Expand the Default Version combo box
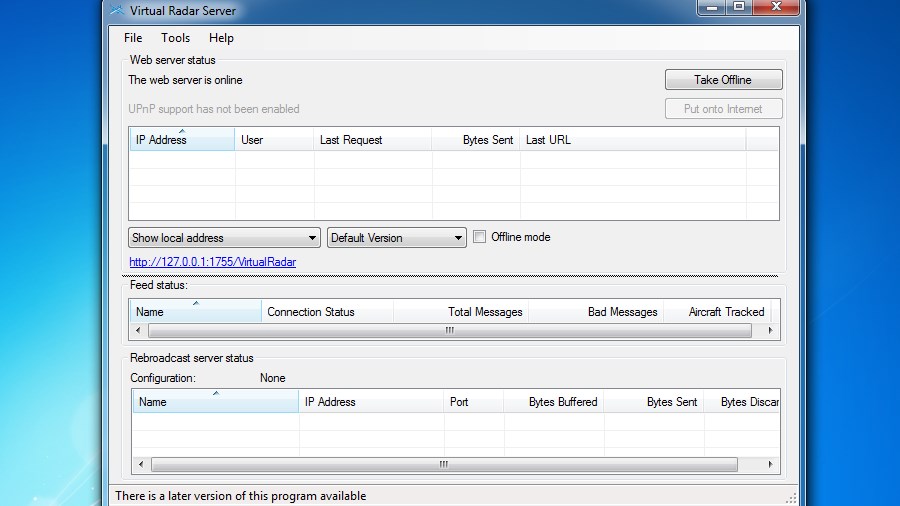This screenshot has height=506, width=900. (397, 238)
